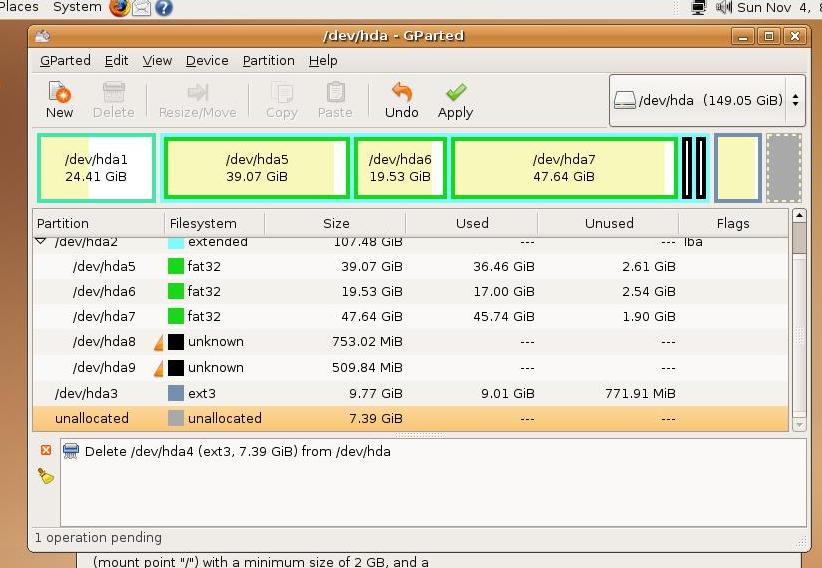Click the warning triangle next to /dev/hda8
Viewport: 822px width, 568px height.
[158, 342]
